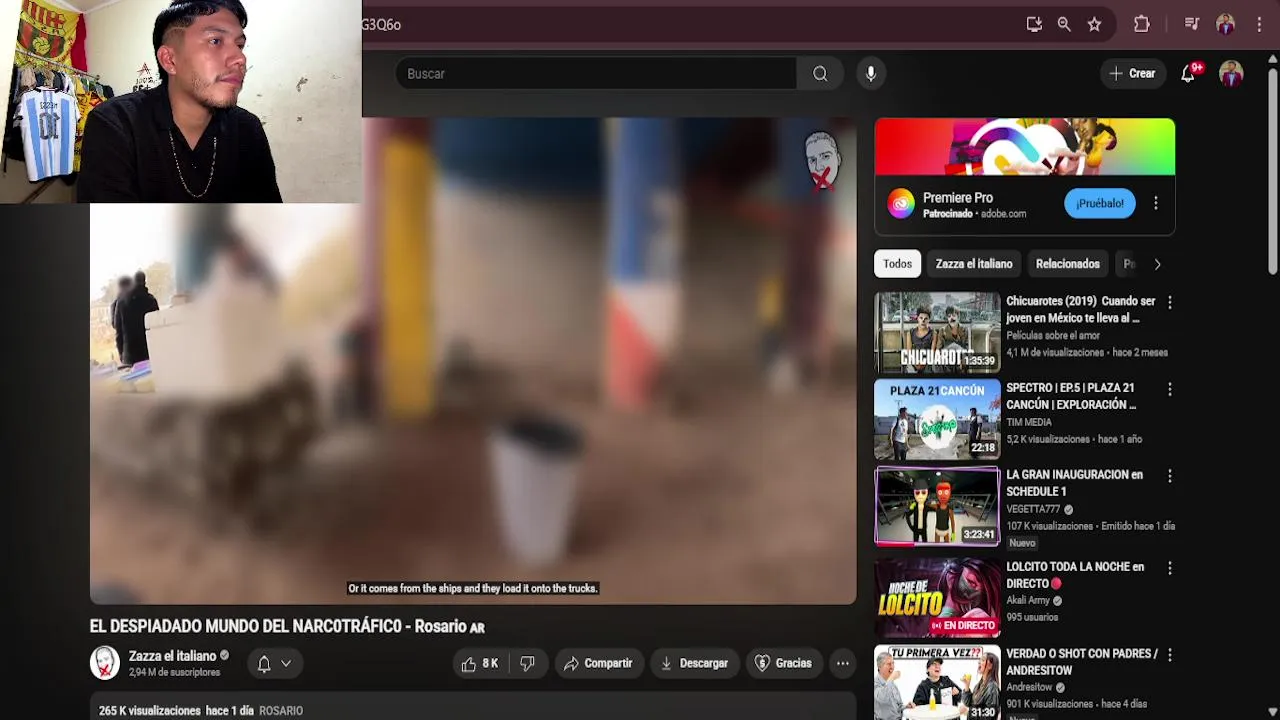Open the browser extensions puzzle icon
Image resolution: width=1280 pixels, height=720 pixels.
tap(1141, 24)
